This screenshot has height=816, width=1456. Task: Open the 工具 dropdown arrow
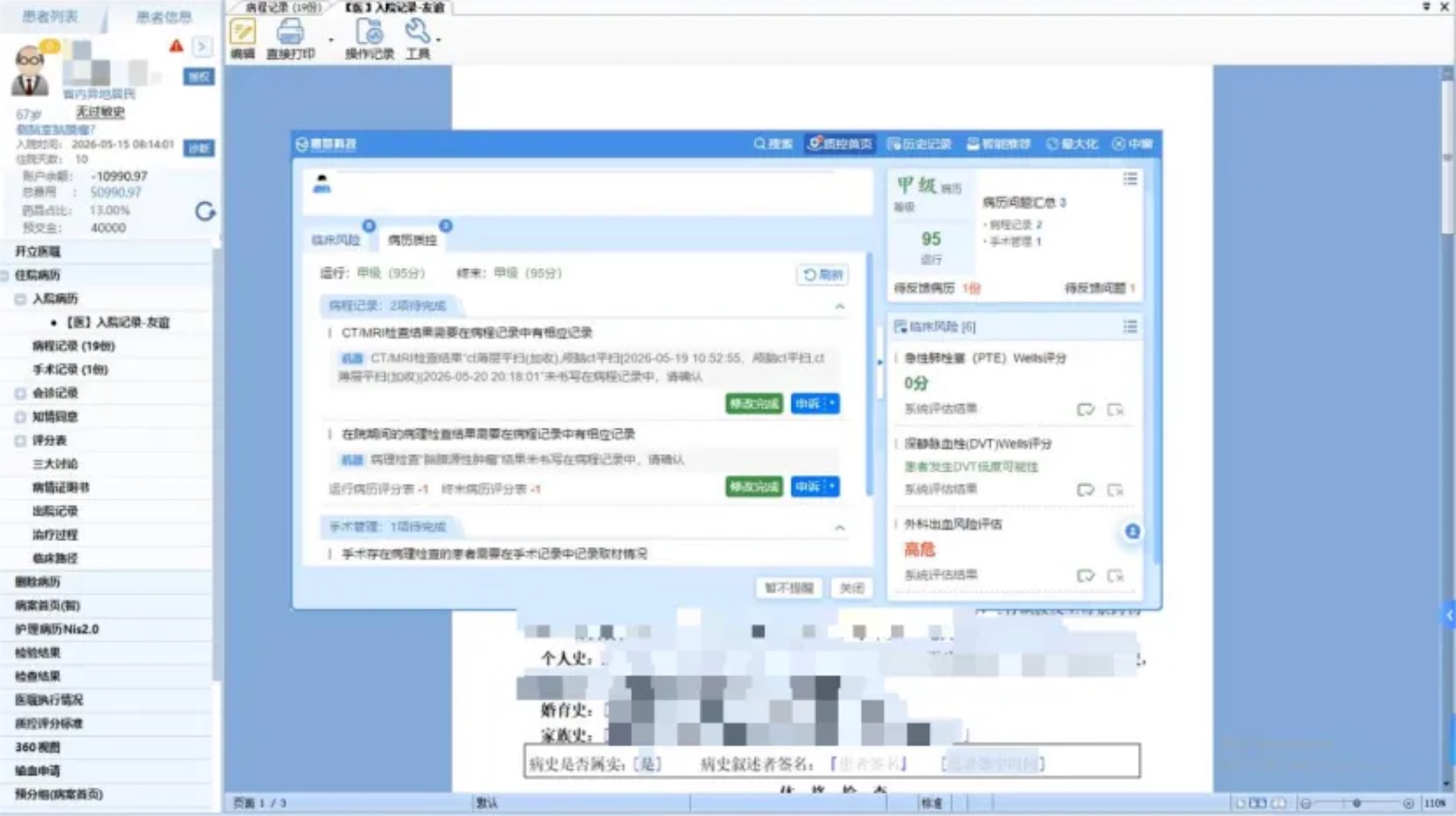click(438, 40)
